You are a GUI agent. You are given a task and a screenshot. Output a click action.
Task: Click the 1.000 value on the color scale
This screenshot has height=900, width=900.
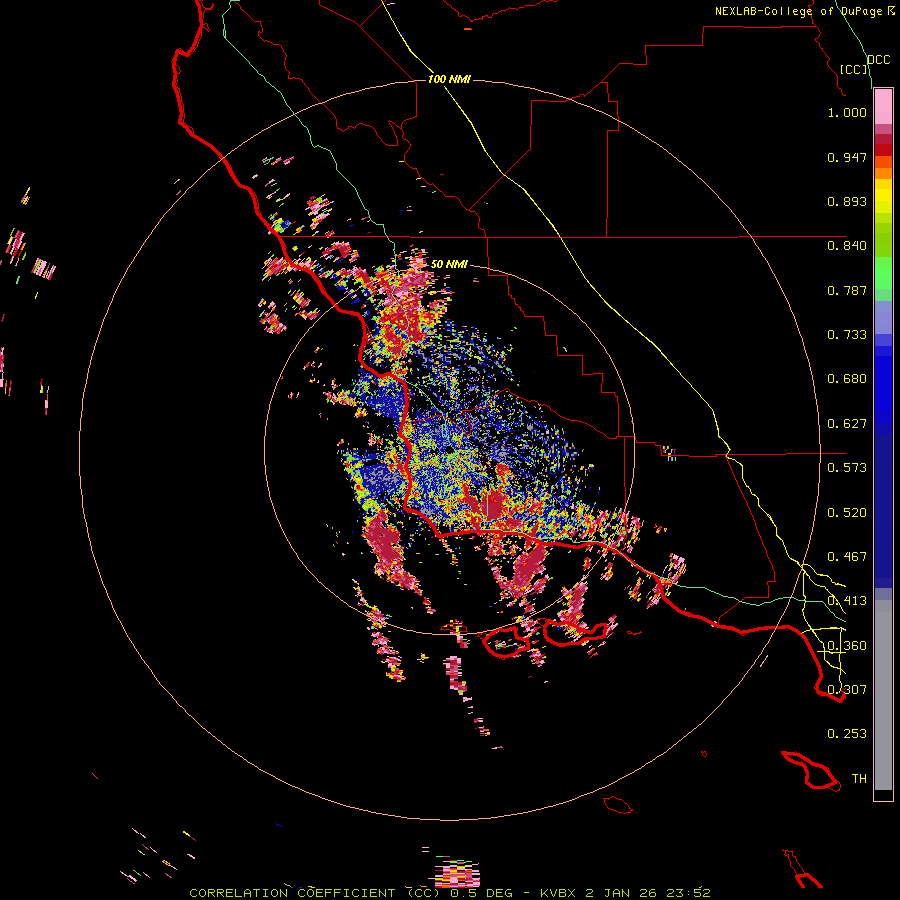tap(847, 112)
